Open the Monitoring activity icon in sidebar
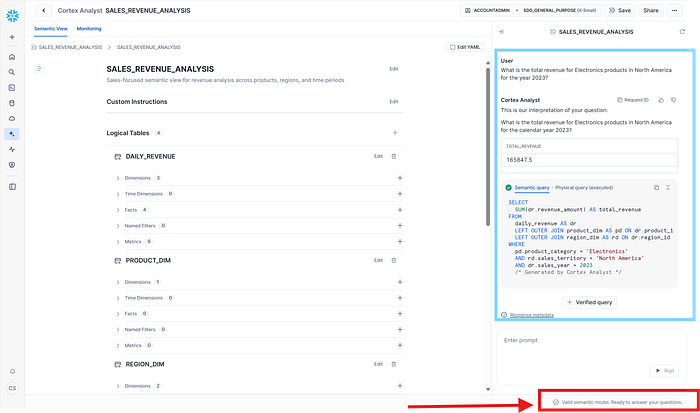The height and width of the screenshot is (413, 700). pos(12,149)
